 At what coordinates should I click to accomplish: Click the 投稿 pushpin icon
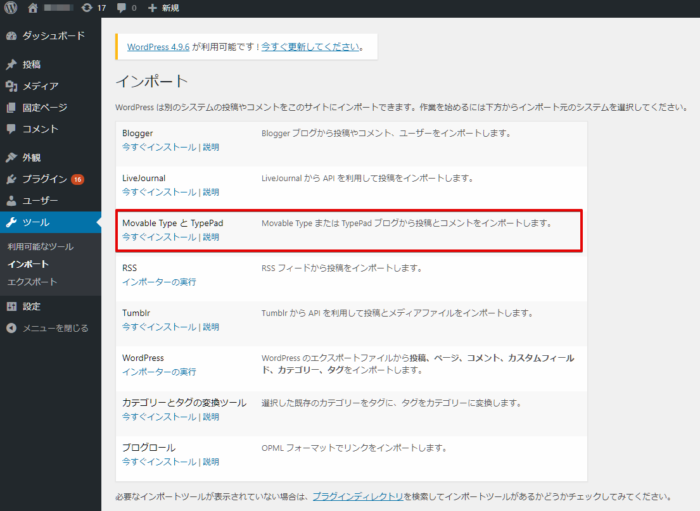point(11,64)
